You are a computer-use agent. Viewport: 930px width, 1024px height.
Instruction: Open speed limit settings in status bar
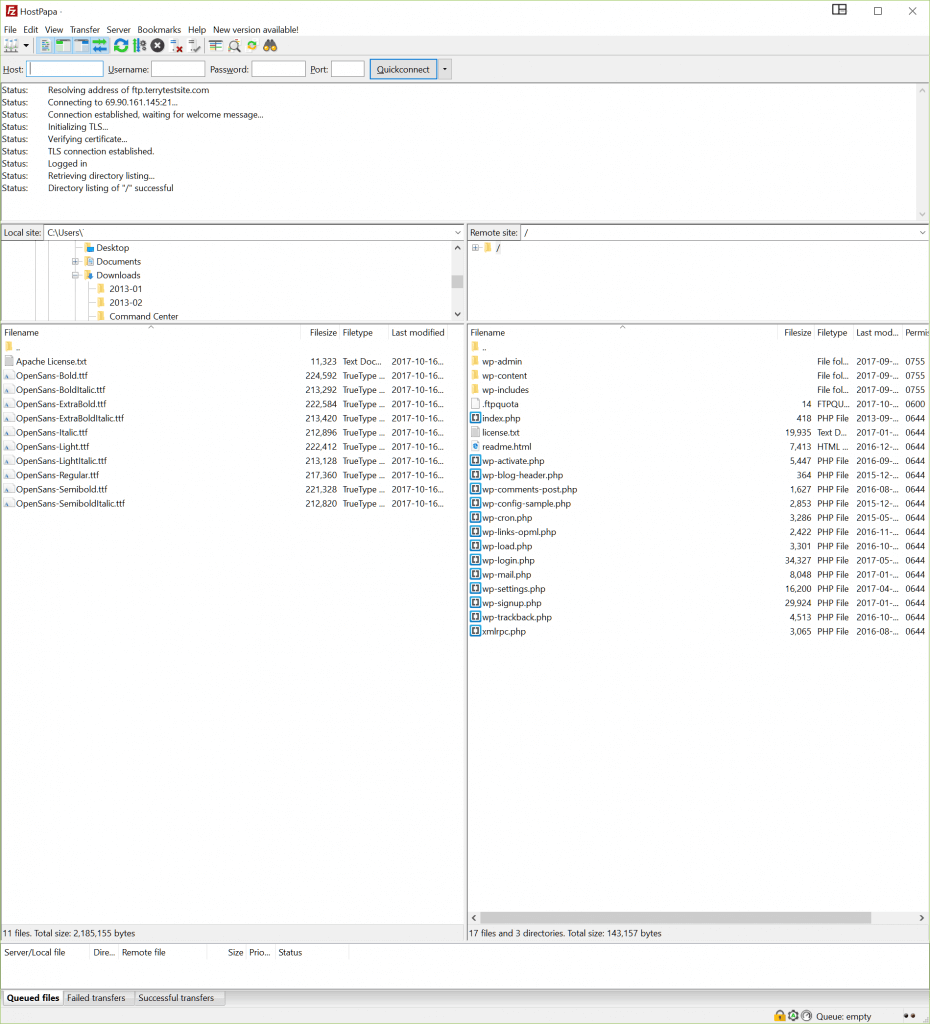[x=806, y=1015]
